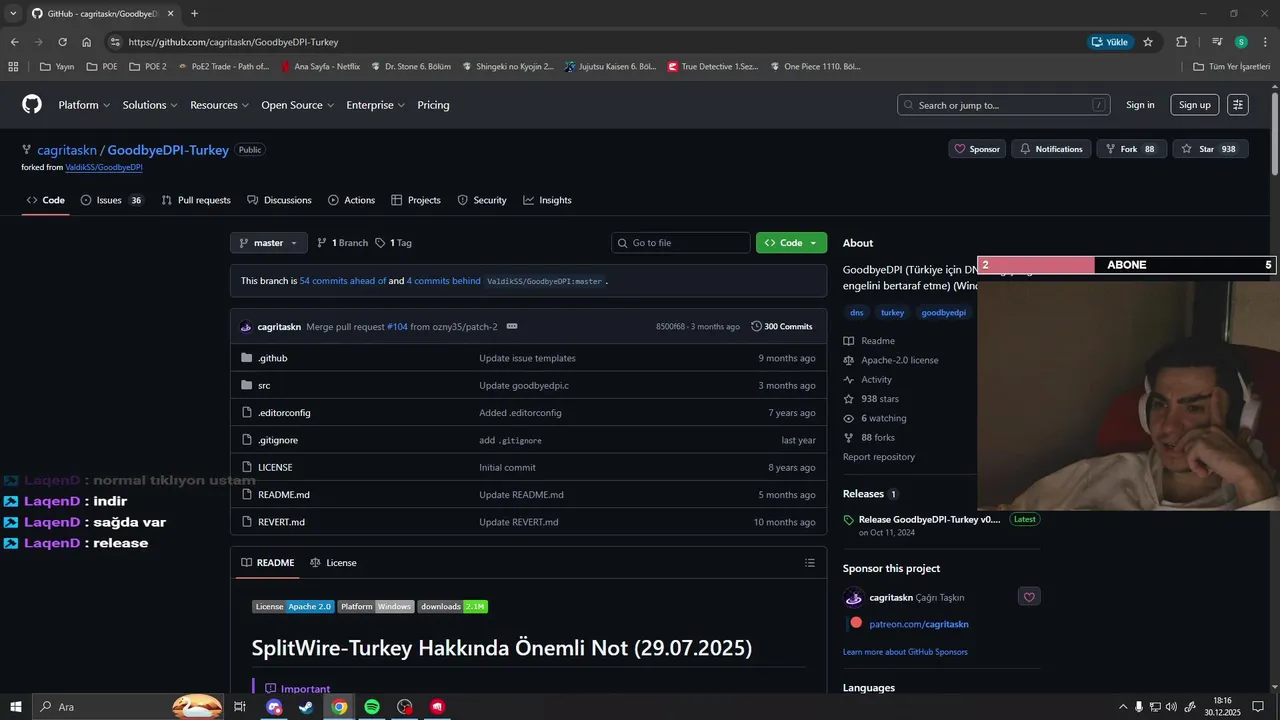Screen dimensions: 1280x720
Task: Click the Notifications button
Action: (1051, 149)
